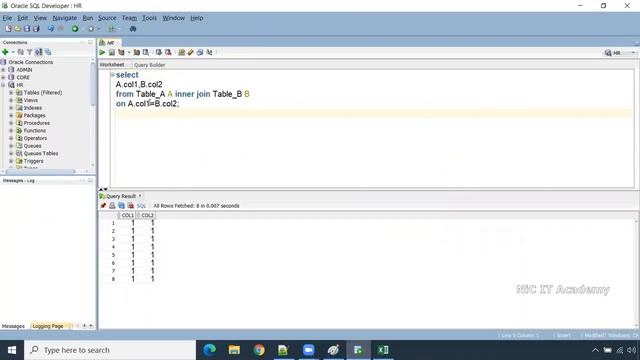Screen dimensions: 640x360
Task: Open the Explain Plan dropdown arrow
Action: (129, 52)
